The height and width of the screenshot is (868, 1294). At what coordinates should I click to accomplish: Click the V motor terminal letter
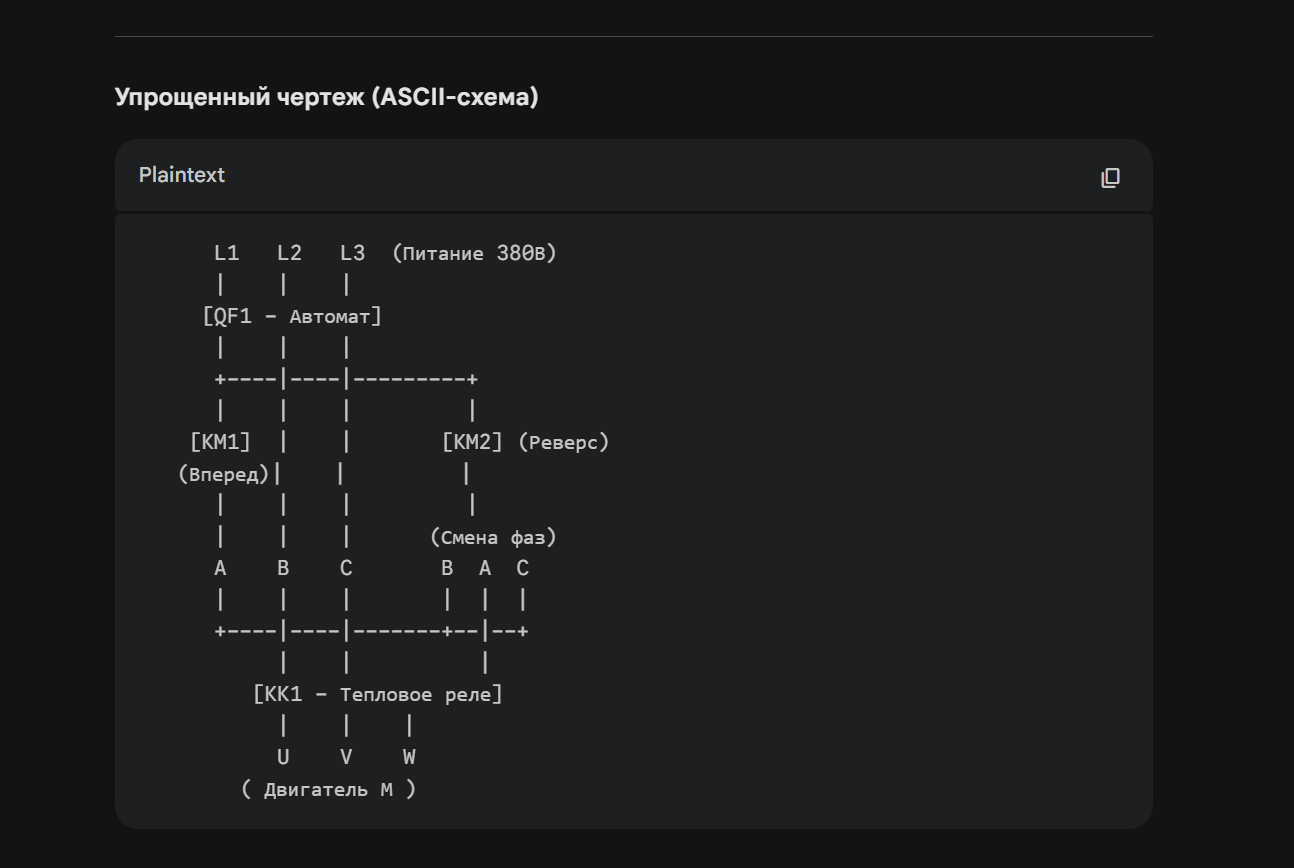[x=346, y=757]
